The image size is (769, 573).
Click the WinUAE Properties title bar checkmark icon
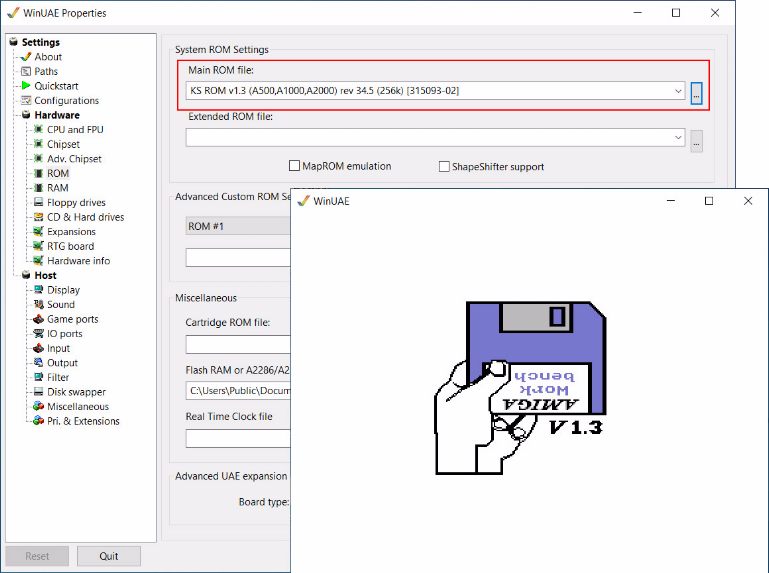(13, 12)
